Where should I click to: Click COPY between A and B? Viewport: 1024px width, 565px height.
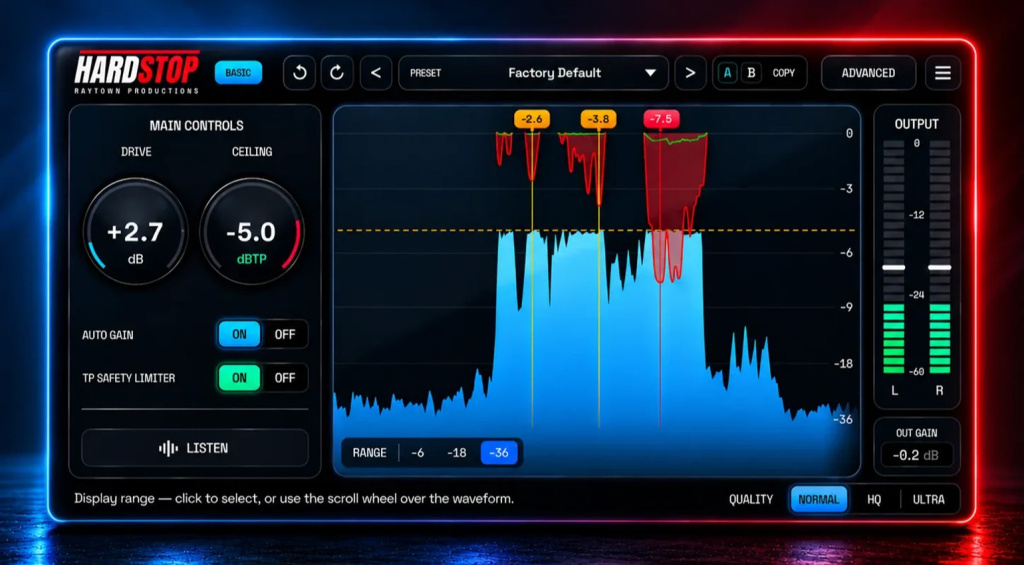pos(784,73)
